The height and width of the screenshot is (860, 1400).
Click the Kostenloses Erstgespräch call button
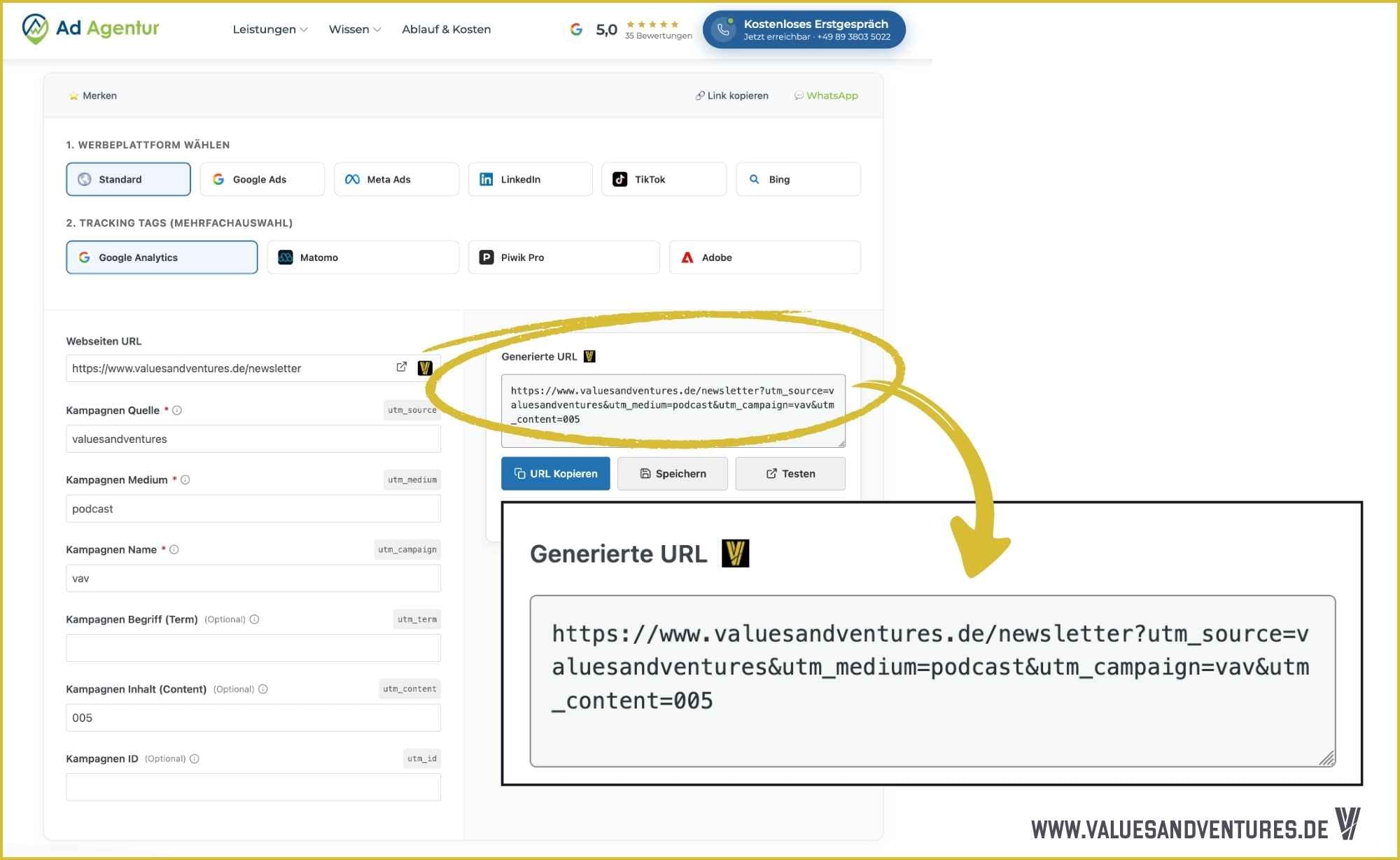tap(804, 29)
